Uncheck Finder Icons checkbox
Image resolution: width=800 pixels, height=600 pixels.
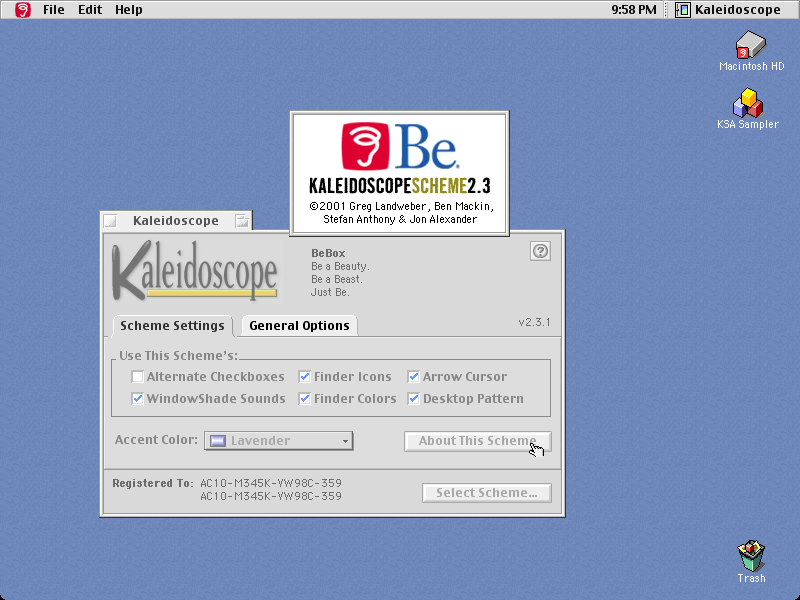305,377
